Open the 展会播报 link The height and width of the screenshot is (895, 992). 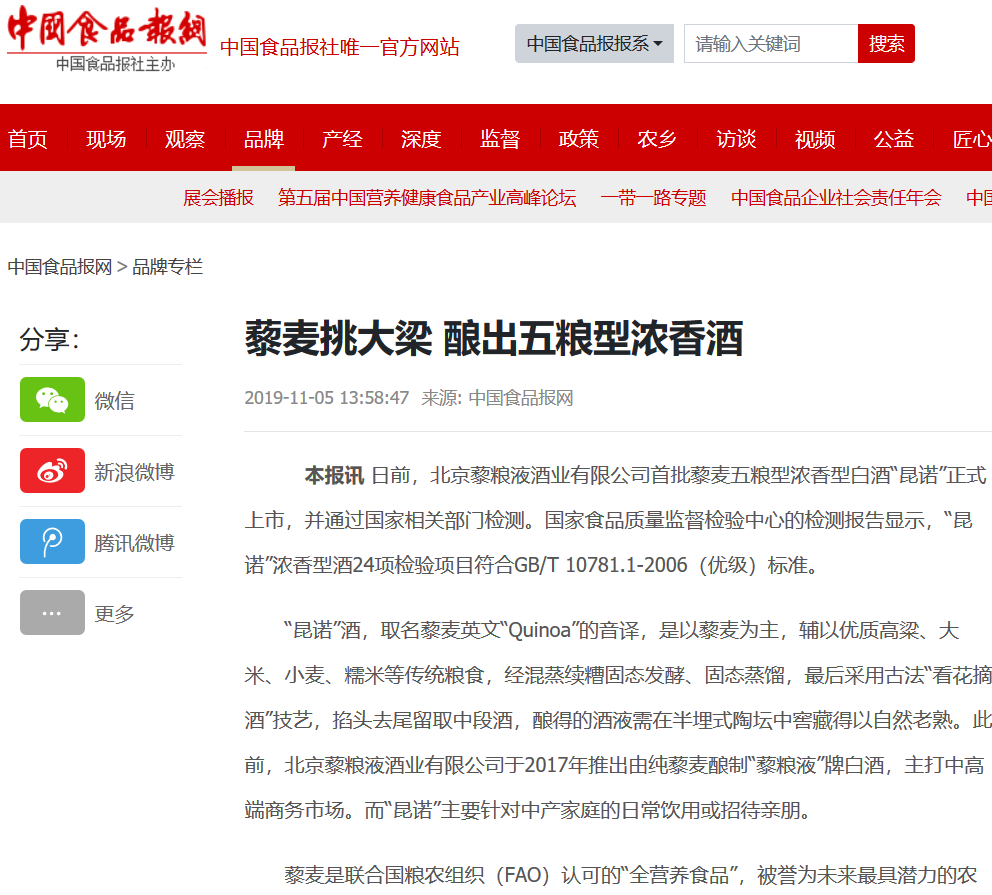(218, 198)
